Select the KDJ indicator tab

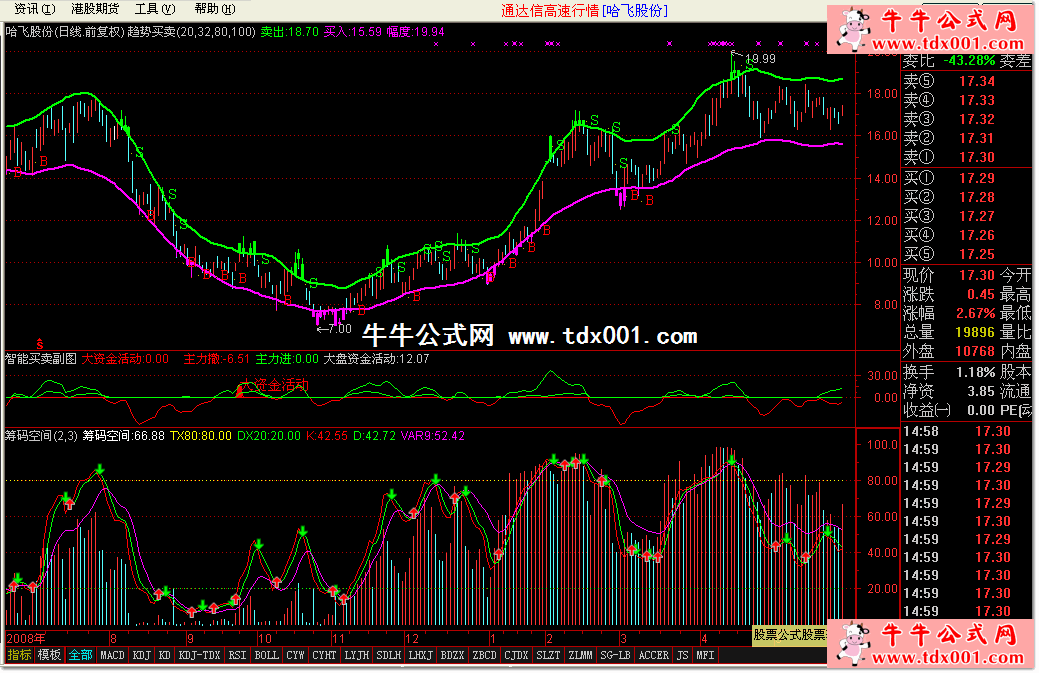142,655
